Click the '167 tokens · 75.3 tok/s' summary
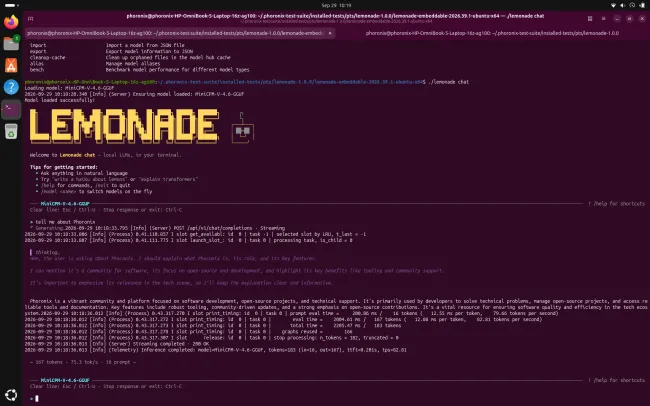 (83, 362)
